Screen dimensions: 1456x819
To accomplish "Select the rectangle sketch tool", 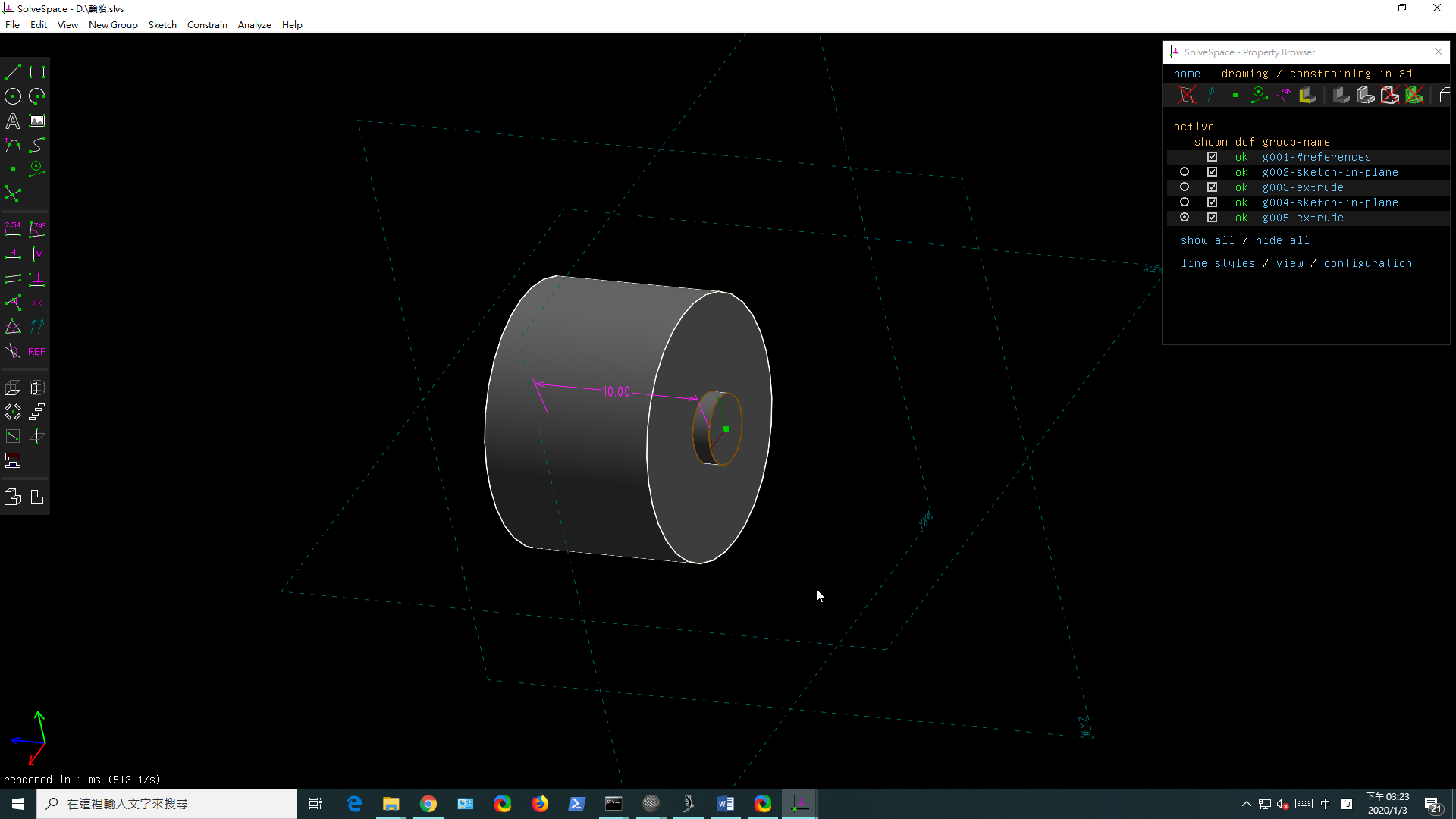I will 37,73.
